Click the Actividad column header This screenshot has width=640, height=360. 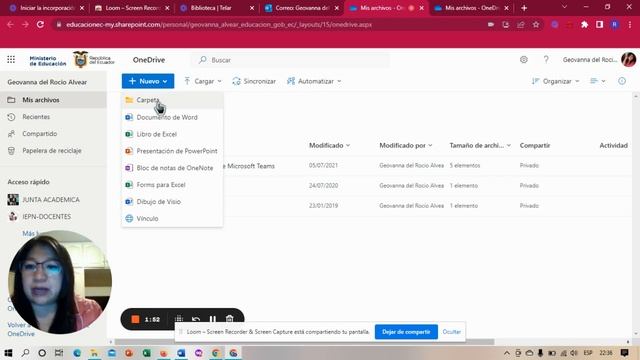[613, 145]
